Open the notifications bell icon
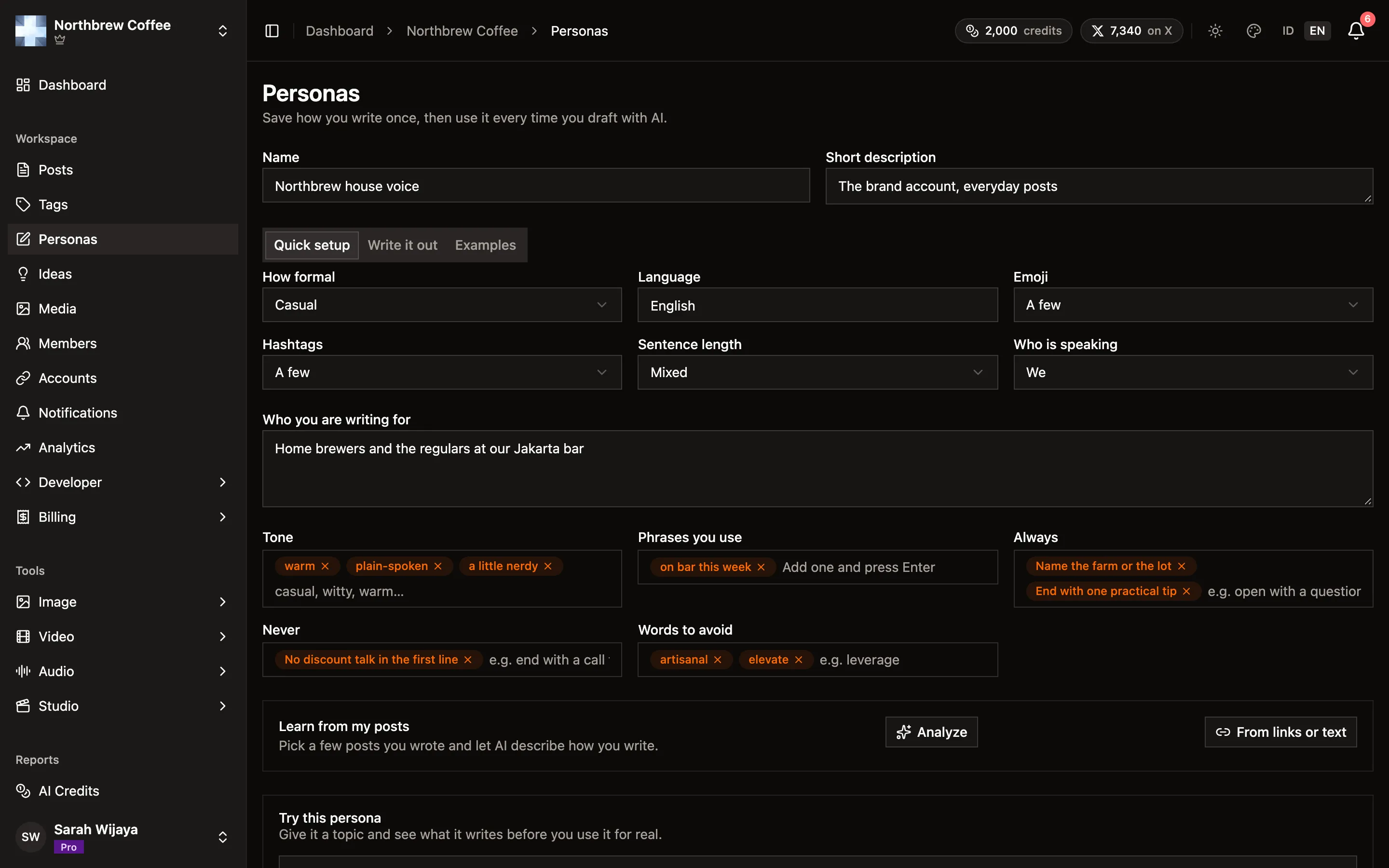This screenshot has height=868, width=1389. [1356, 31]
